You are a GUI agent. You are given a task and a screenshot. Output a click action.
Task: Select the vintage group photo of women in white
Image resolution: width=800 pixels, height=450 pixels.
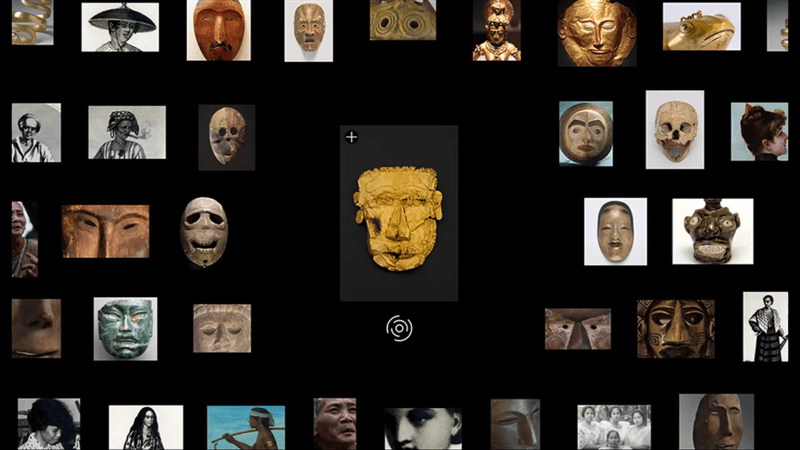coord(614,428)
